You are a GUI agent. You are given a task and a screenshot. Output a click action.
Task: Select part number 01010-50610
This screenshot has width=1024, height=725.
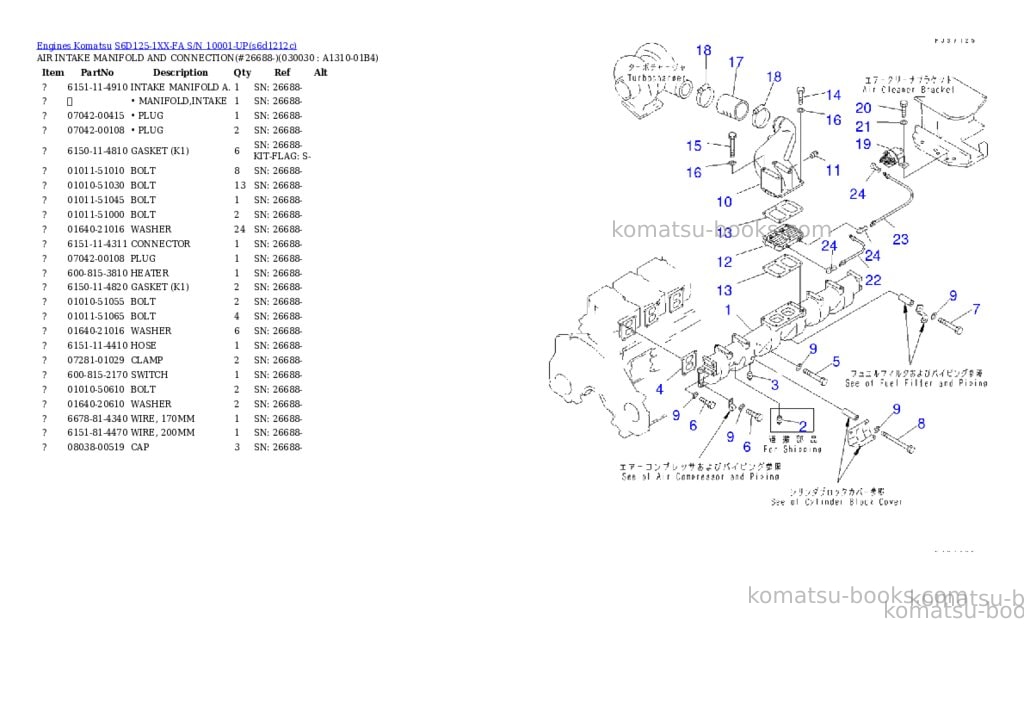point(95,389)
